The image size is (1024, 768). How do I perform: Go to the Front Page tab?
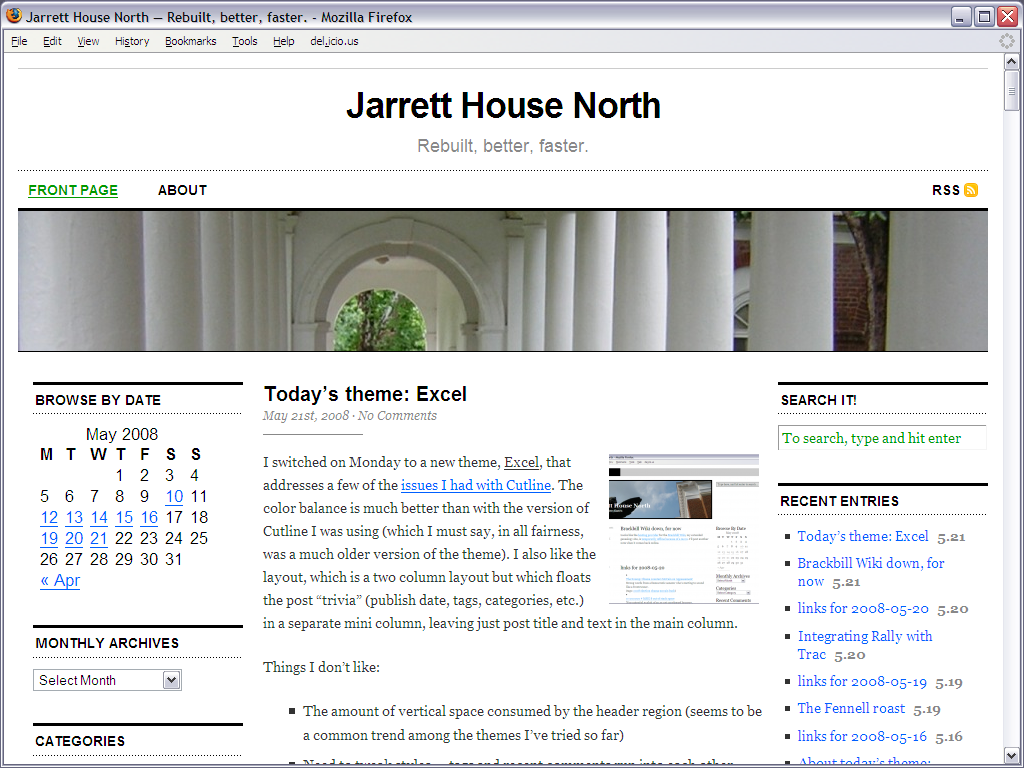click(73, 190)
